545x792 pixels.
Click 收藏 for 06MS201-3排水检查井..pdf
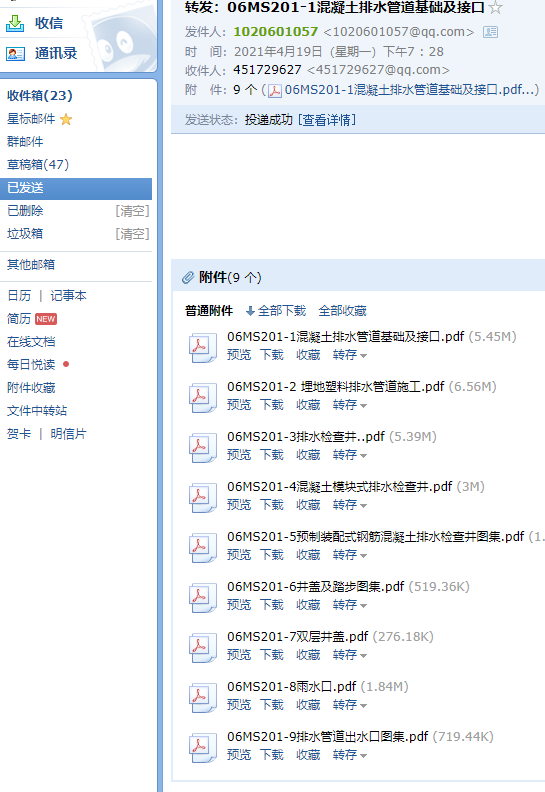308,455
